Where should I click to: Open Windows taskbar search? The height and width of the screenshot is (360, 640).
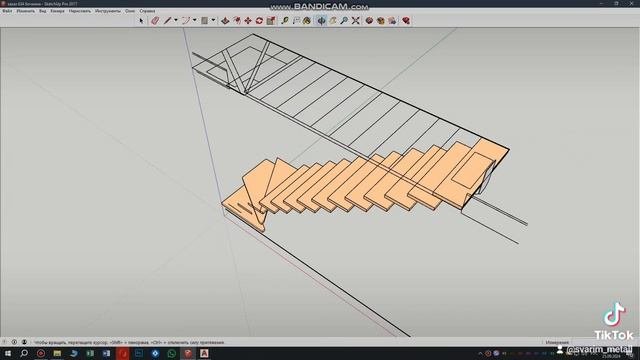point(24,353)
